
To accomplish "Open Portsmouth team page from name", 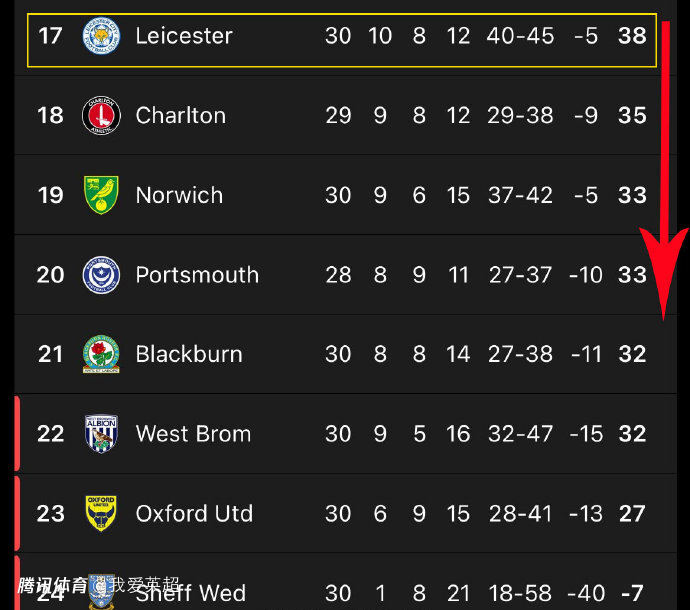I will click(197, 275).
